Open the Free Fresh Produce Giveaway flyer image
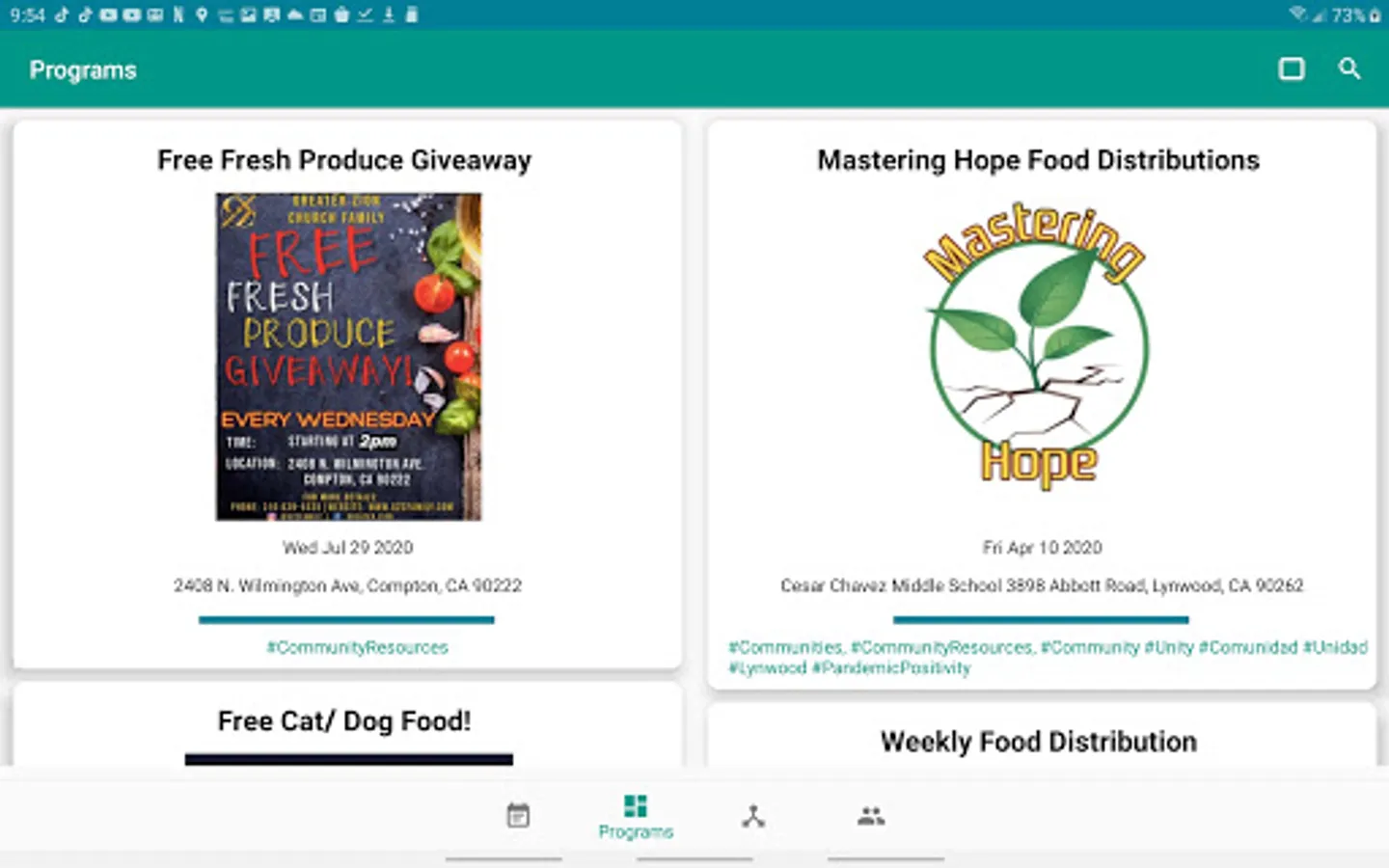This screenshot has width=1389, height=868. [x=348, y=357]
